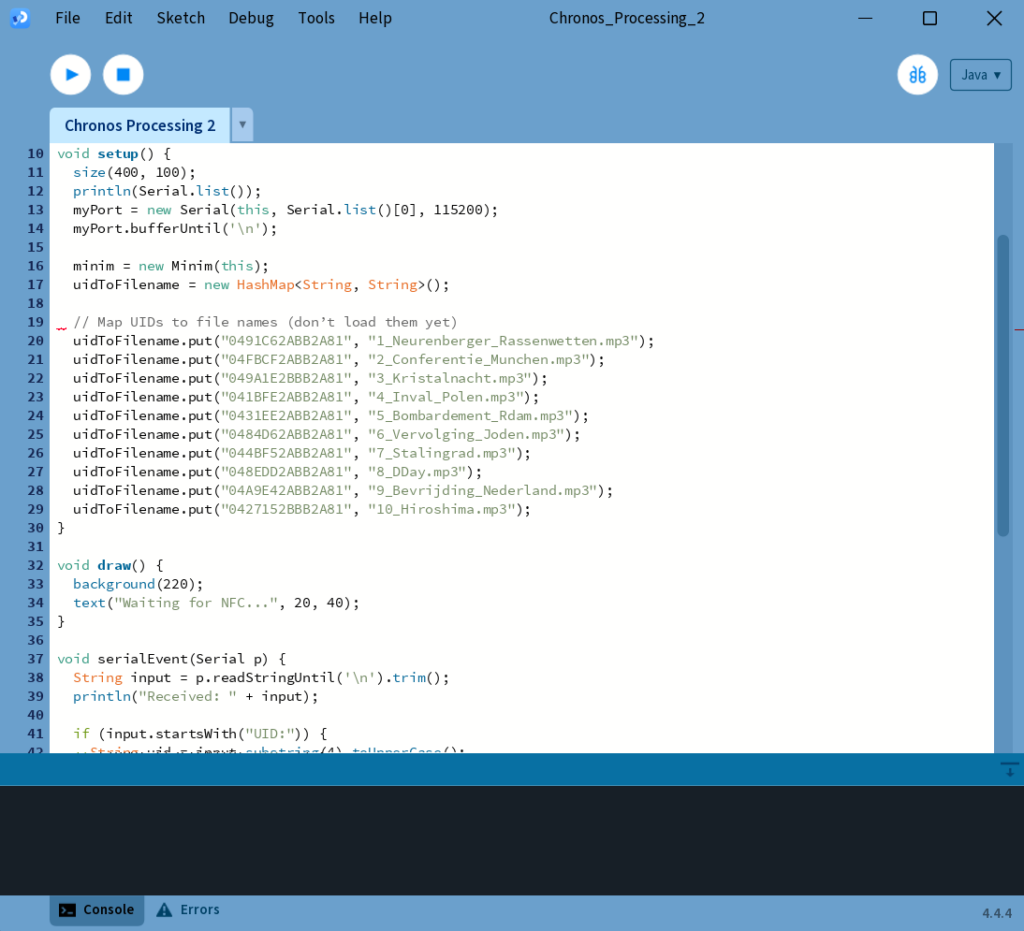Click the "background(220);" line
Image resolution: width=1024 pixels, height=931 pixels.
click(138, 584)
